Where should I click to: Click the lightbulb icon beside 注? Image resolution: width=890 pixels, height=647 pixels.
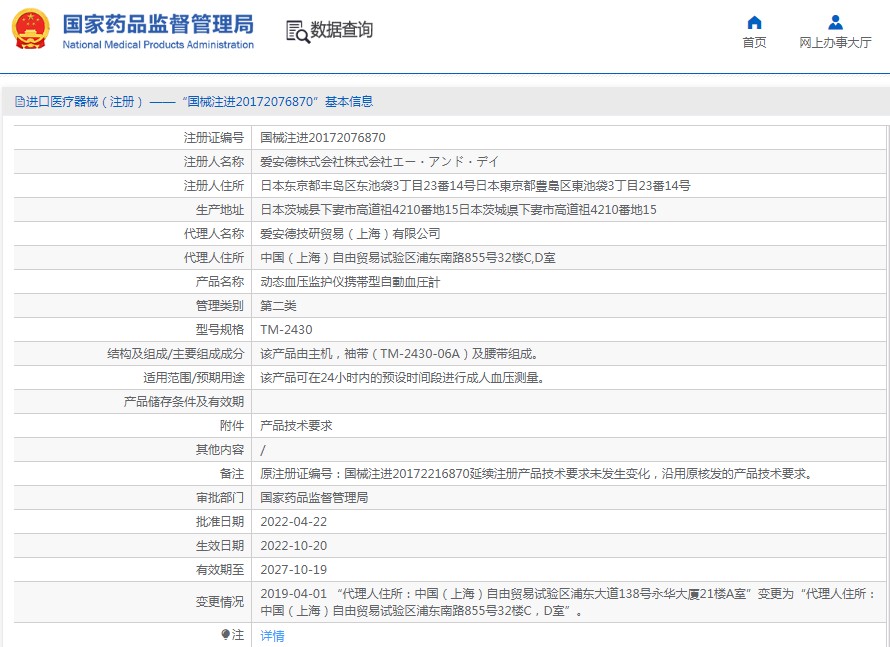[225, 634]
